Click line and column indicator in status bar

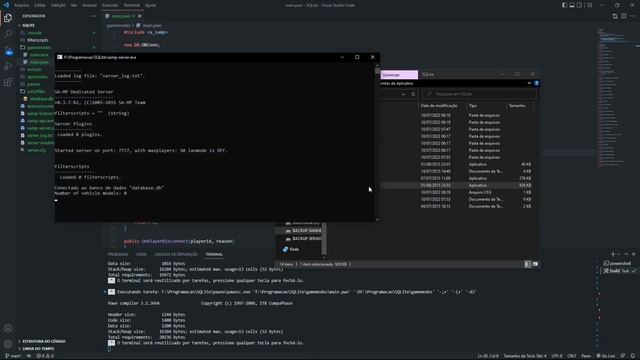[x=488, y=356]
